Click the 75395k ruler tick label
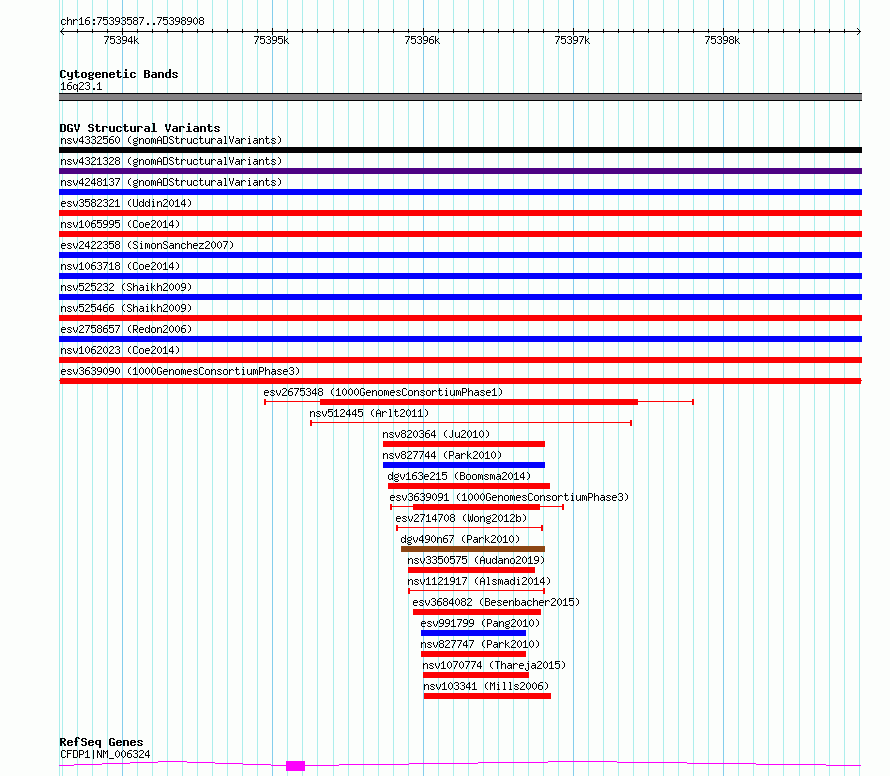Screen dimensions: 890x776 click(271, 40)
